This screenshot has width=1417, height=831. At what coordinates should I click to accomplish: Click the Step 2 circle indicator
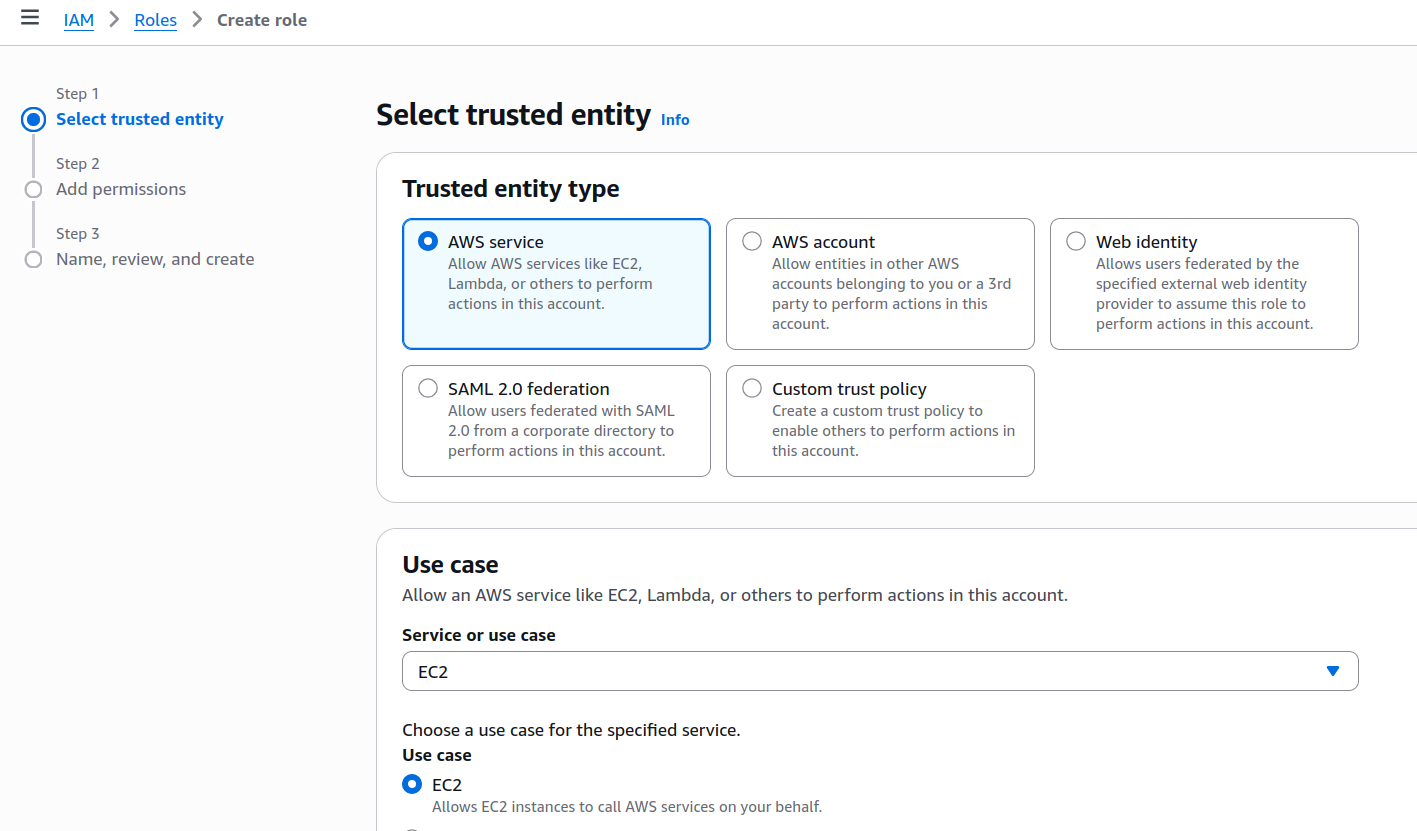click(x=34, y=189)
